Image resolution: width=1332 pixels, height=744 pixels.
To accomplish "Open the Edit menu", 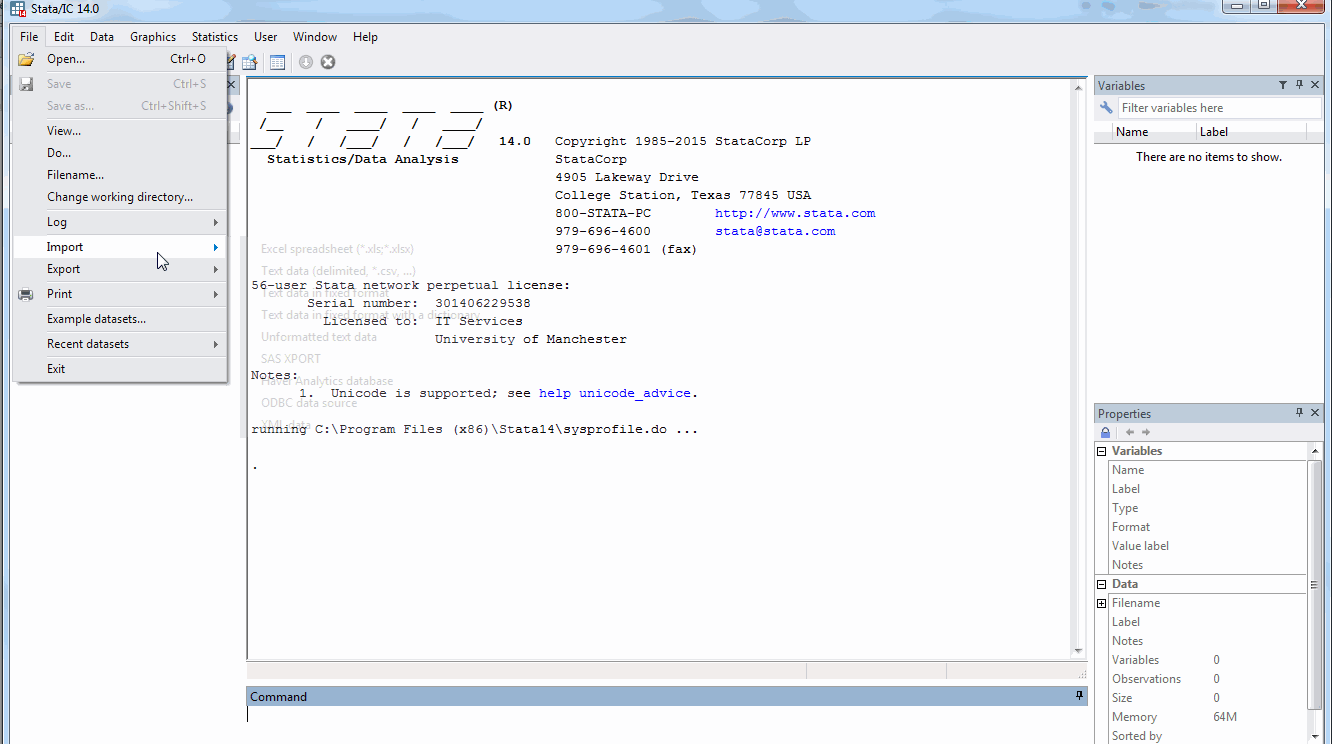I will 64,37.
